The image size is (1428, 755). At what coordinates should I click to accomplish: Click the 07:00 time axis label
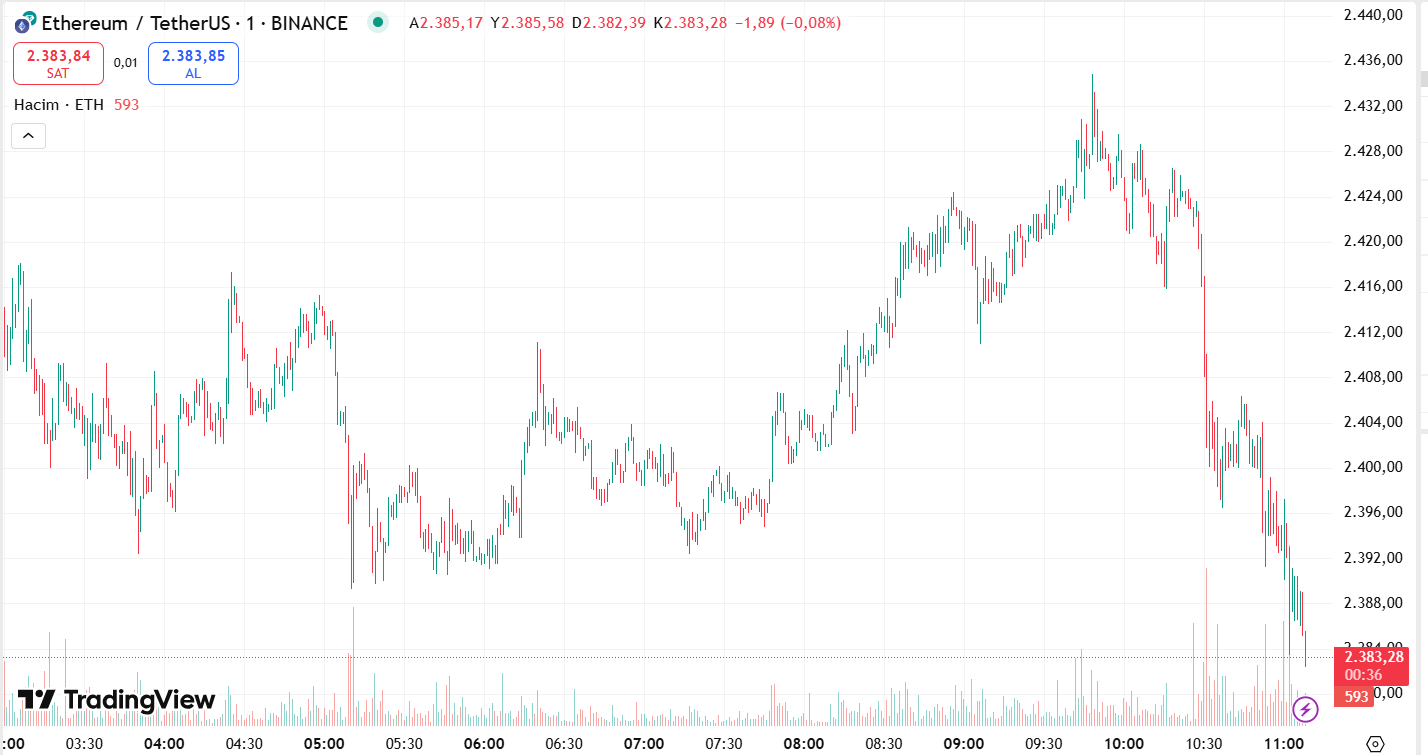[x=644, y=743]
